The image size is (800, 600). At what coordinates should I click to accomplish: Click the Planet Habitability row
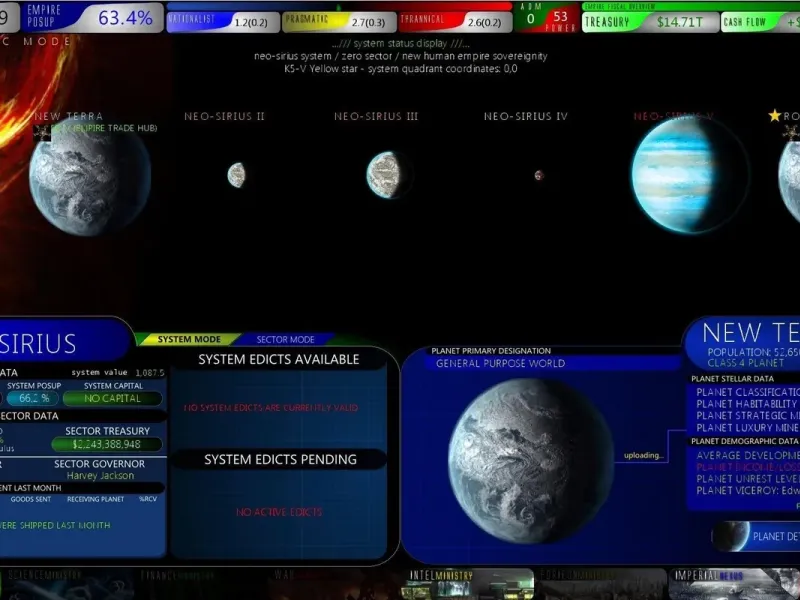coord(748,404)
